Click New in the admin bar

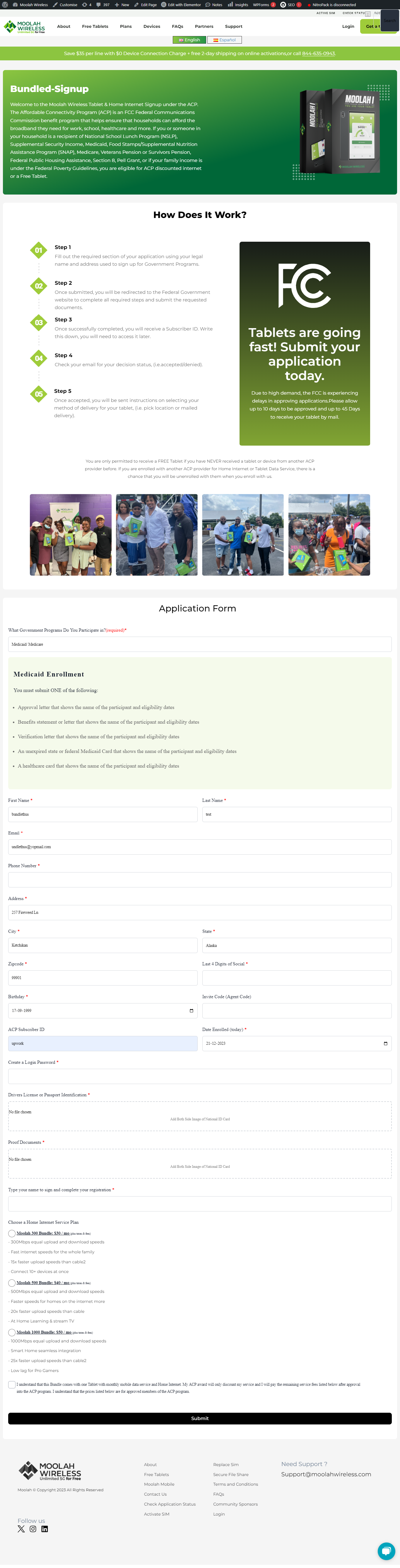(122, 4)
